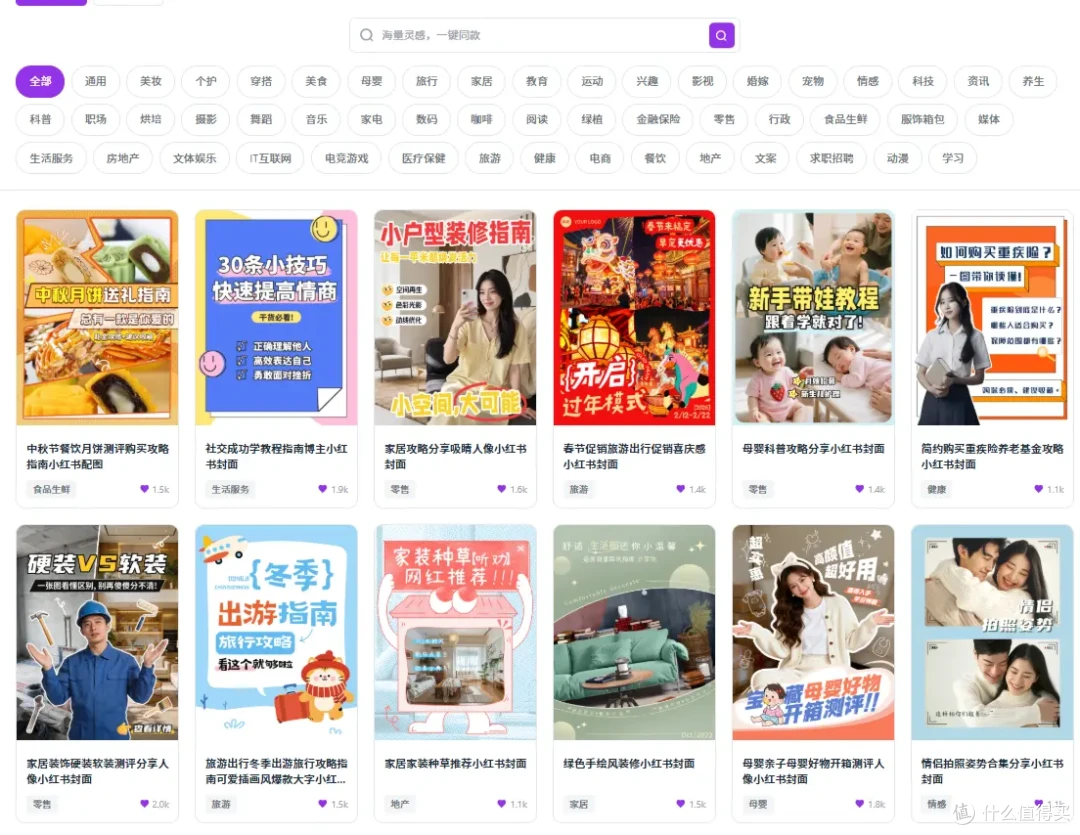1080x835 pixels.
Task: Click heart icon on 简约购买重疾险 card
Action: pos(1039,488)
